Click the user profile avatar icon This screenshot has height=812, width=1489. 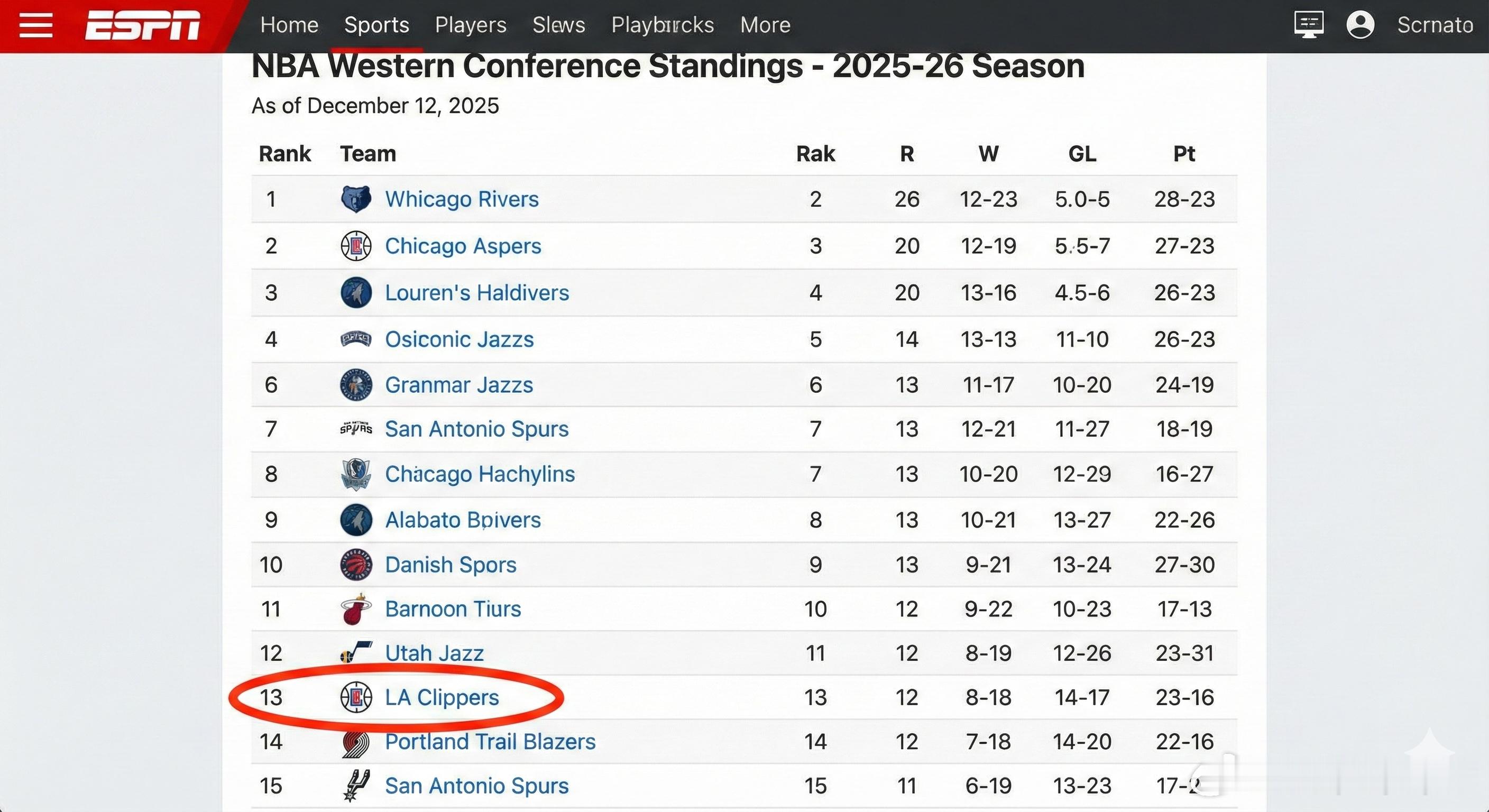tap(1360, 25)
